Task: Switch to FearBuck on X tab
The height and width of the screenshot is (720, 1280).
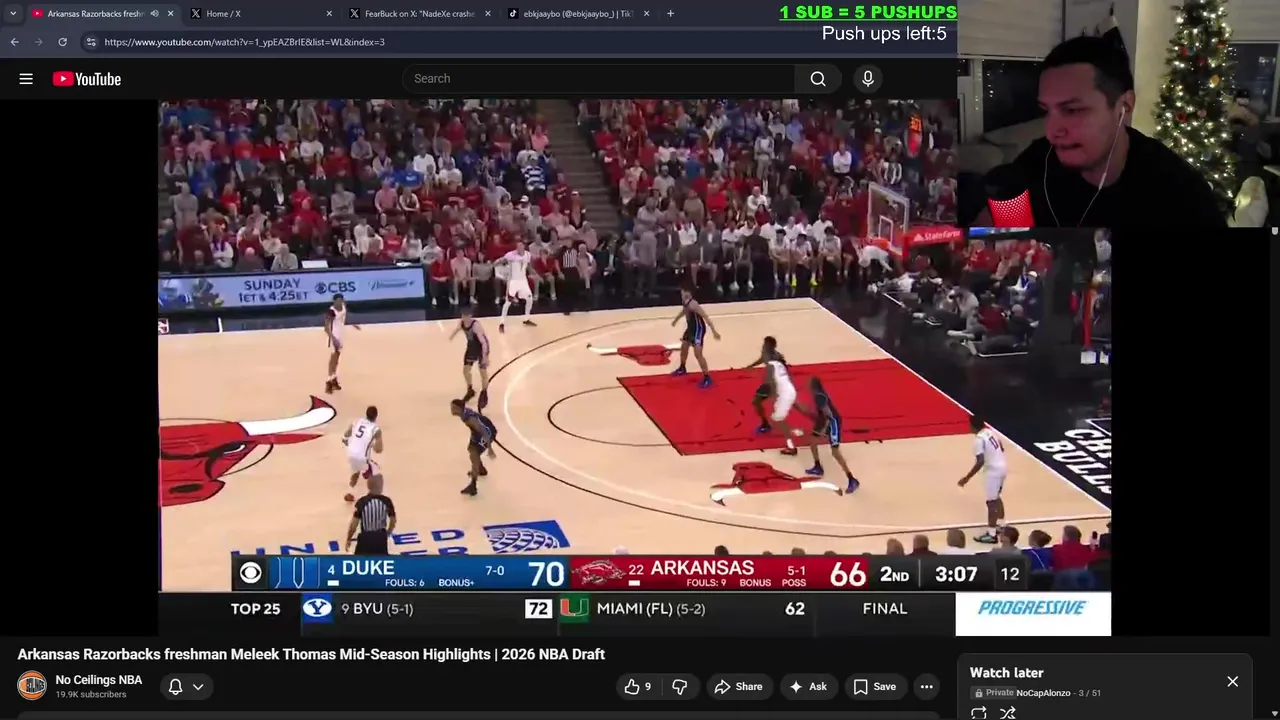Action: (419, 14)
